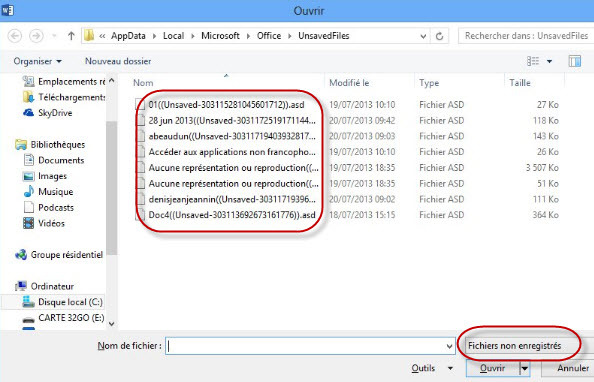Select file starting with 28 jun 2013
Image resolution: width=594 pixels, height=382 pixels.
point(232,121)
